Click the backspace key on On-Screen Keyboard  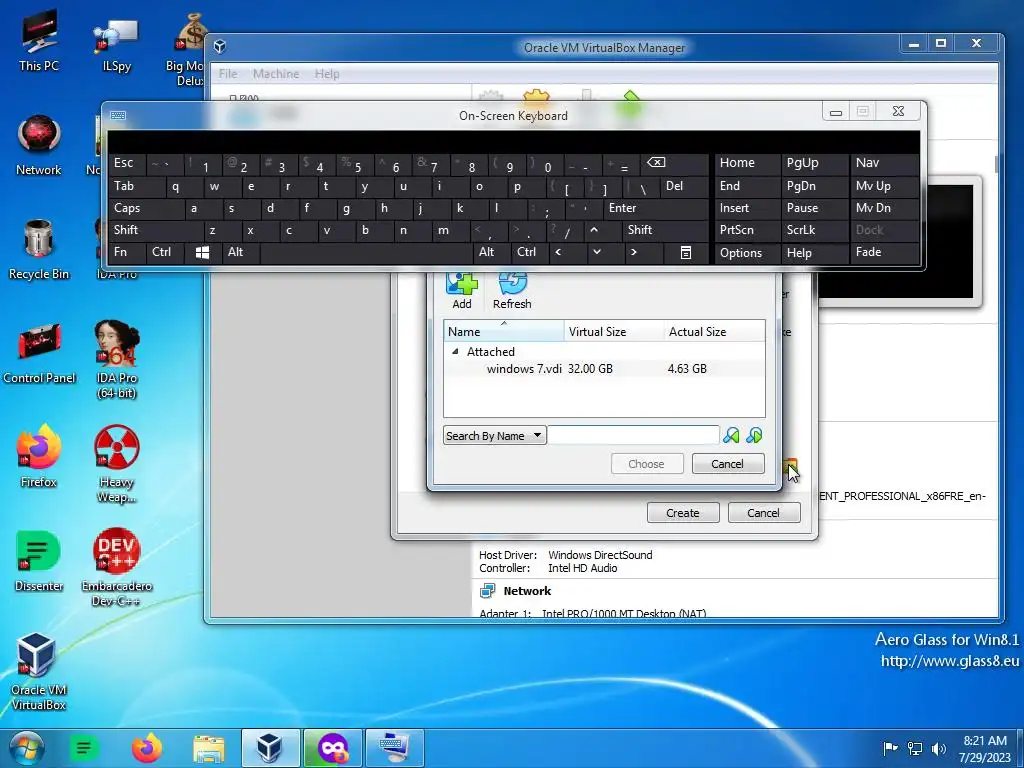click(x=675, y=163)
